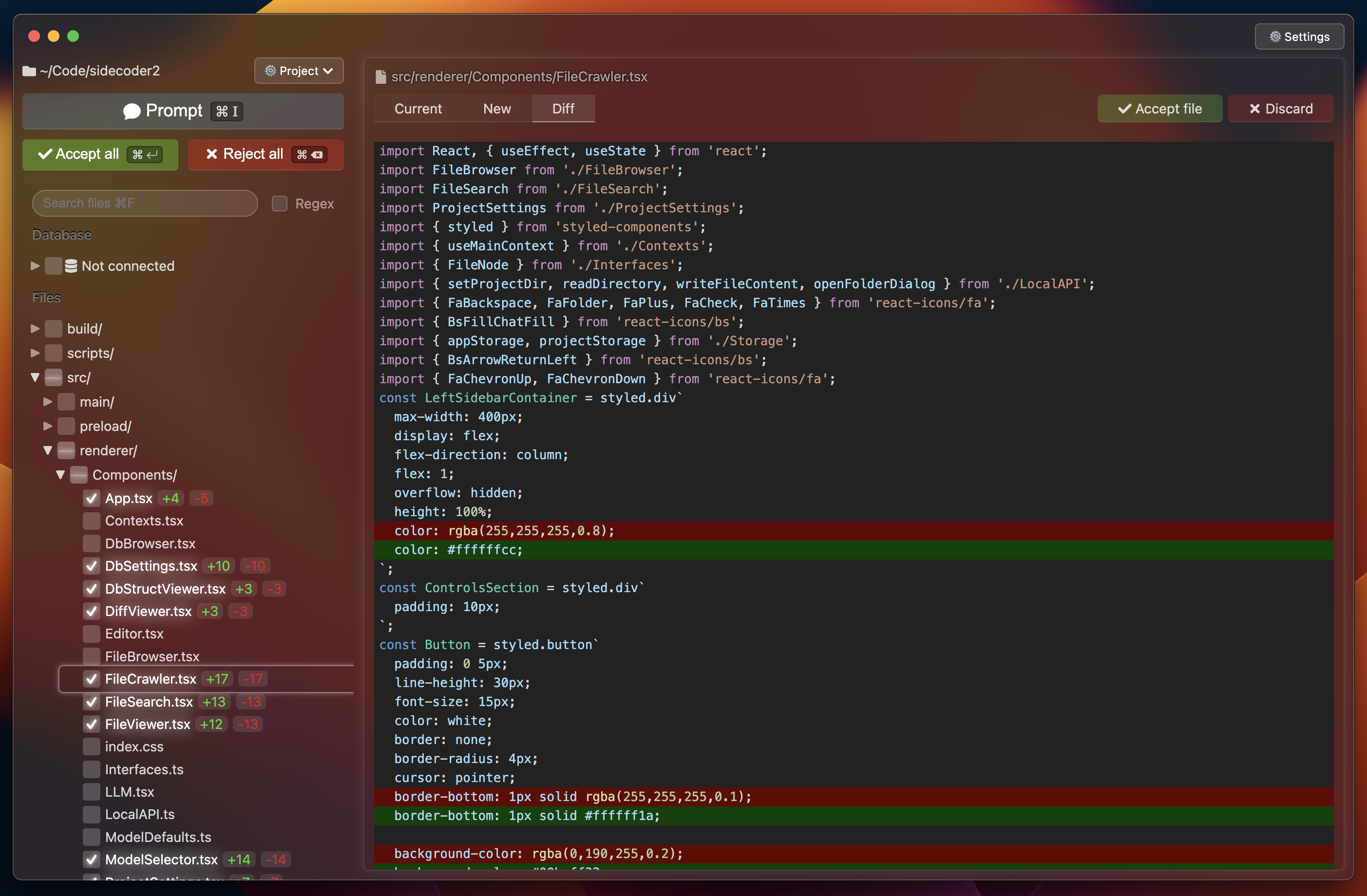Switch to the New tab
Viewport: 1367px width, 896px height.
[x=496, y=109]
